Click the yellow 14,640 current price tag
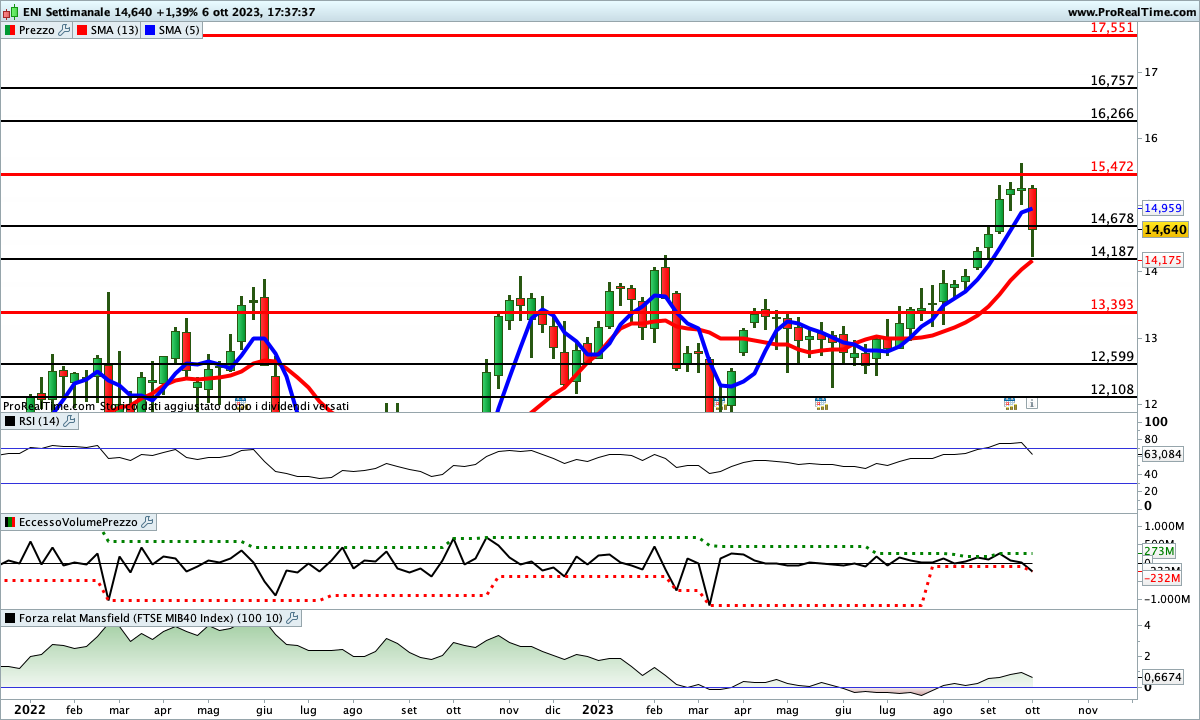The image size is (1200, 720). point(1165,230)
